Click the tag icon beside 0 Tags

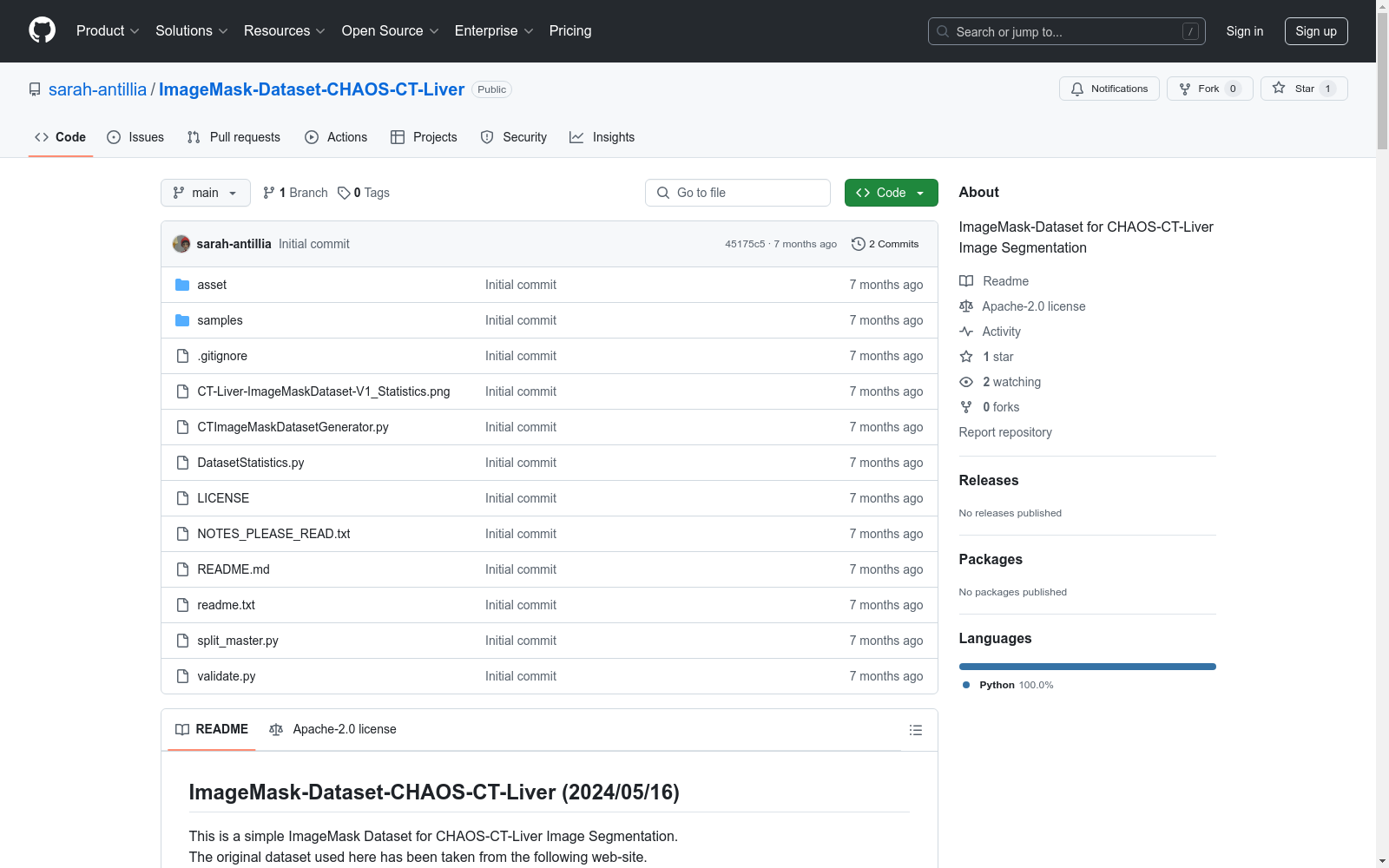pyautogui.click(x=344, y=193)
